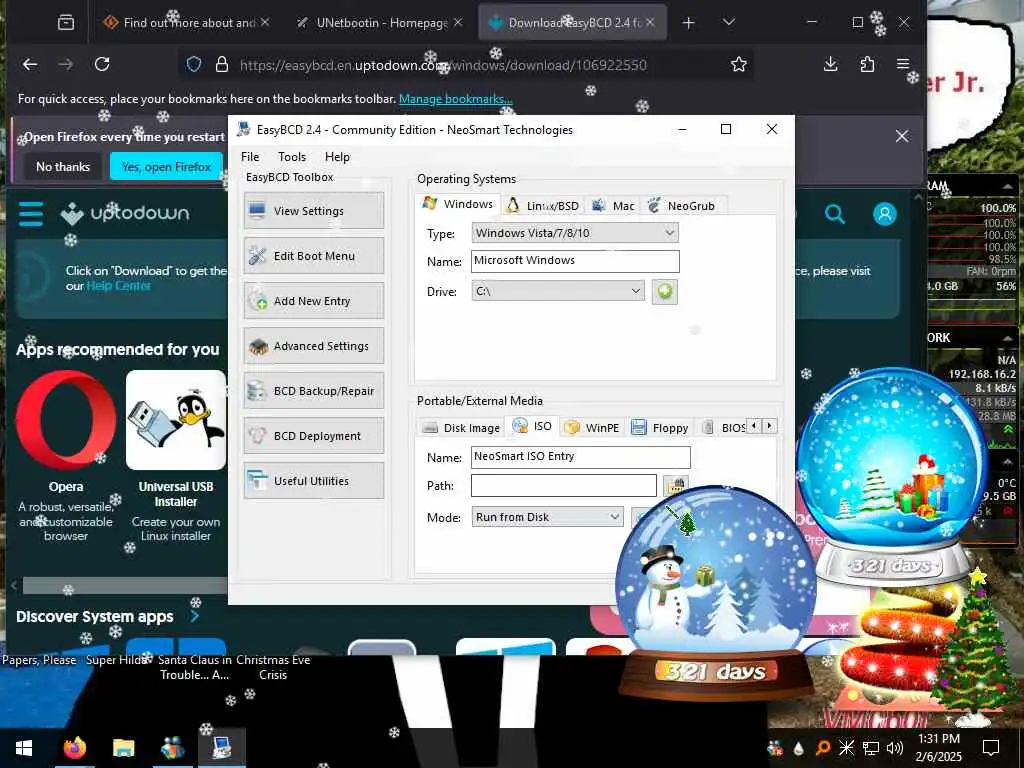Bookmark this page with star icon
Screen dimensions: 1024x768
pos(739,64)
